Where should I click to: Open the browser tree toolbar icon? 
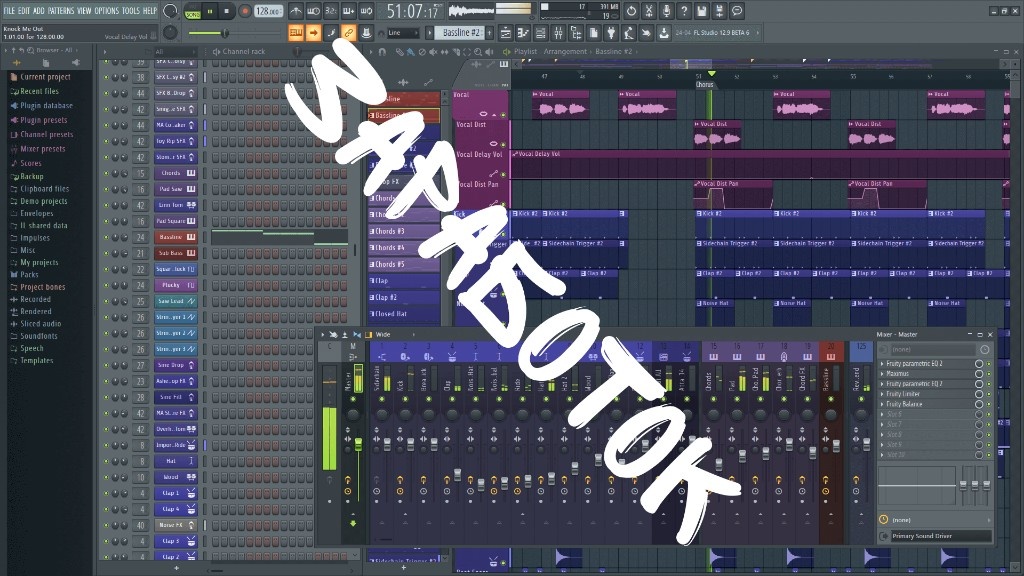point(576,33)
